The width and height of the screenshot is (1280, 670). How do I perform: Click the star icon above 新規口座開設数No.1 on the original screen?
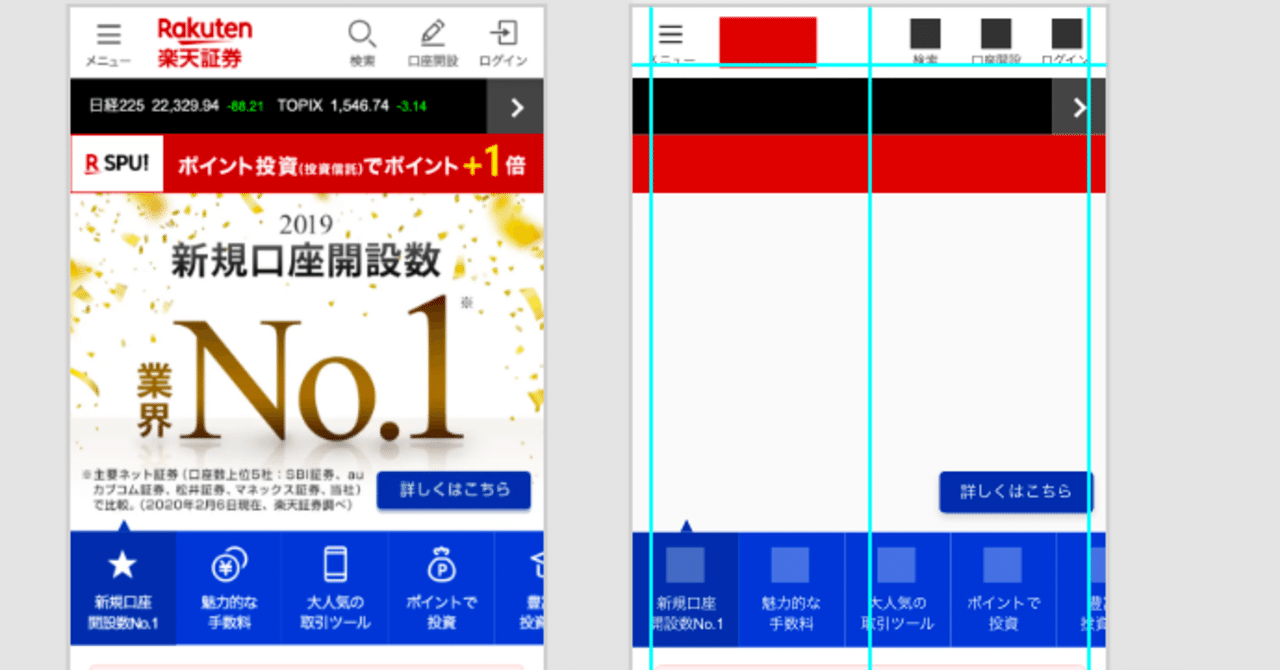point(122,566)
